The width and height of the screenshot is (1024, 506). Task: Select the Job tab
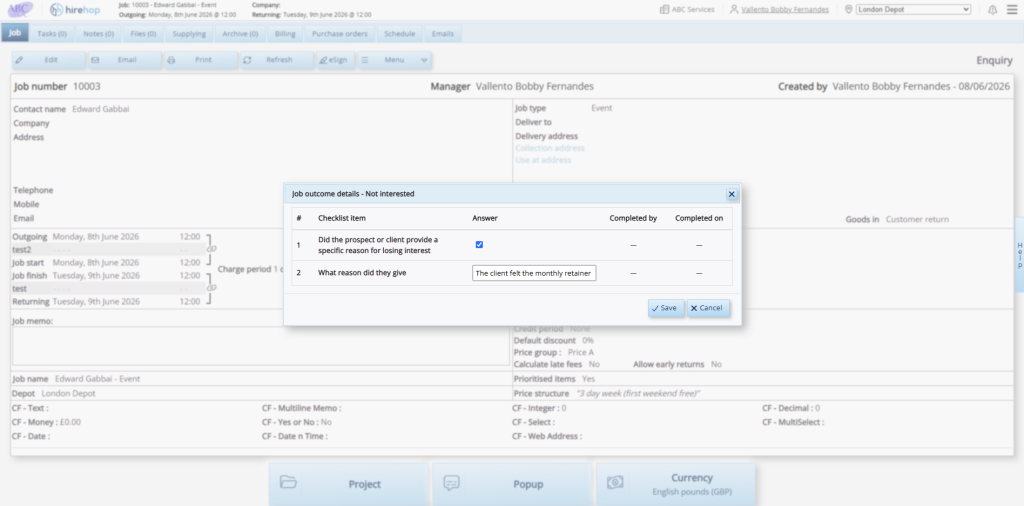15,33
